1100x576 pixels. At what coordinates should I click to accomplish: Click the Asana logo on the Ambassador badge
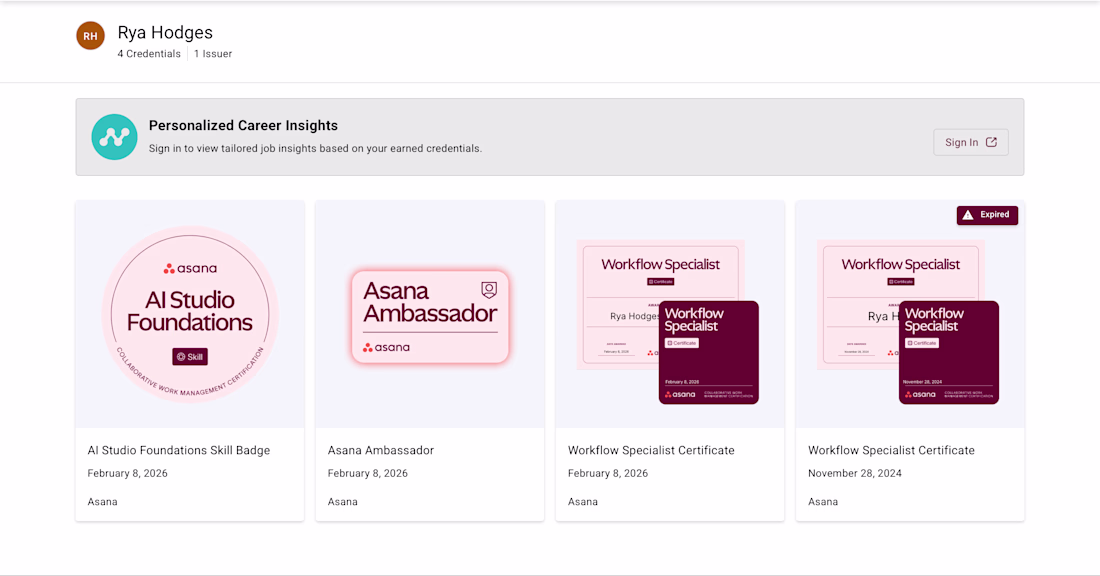pyautogui.click(x=386, y=347)
